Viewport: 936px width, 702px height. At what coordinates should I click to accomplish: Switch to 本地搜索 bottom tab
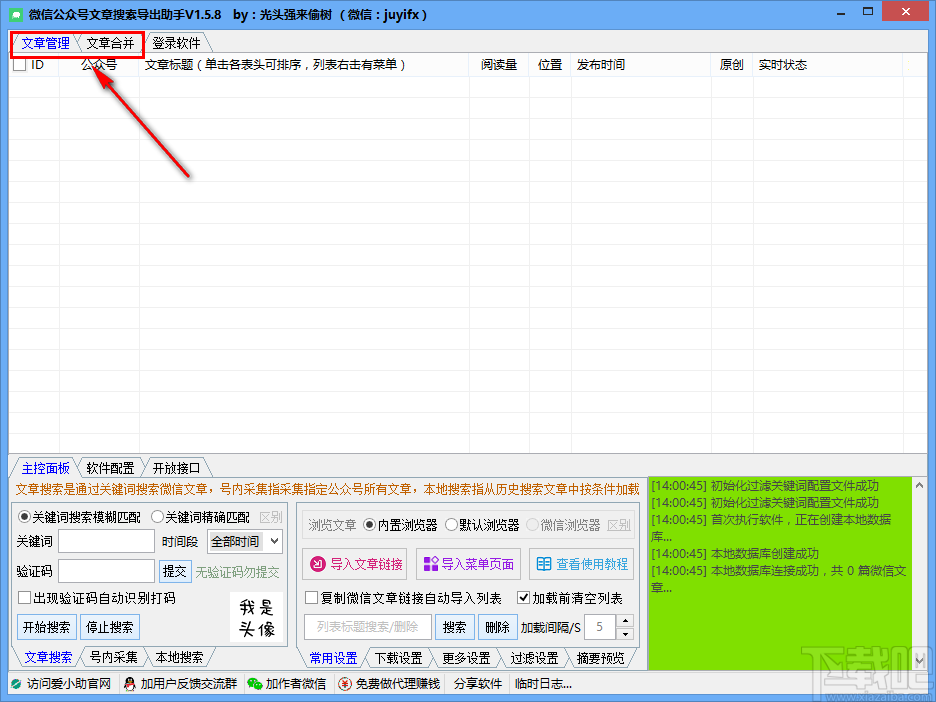tap(179, 657)
